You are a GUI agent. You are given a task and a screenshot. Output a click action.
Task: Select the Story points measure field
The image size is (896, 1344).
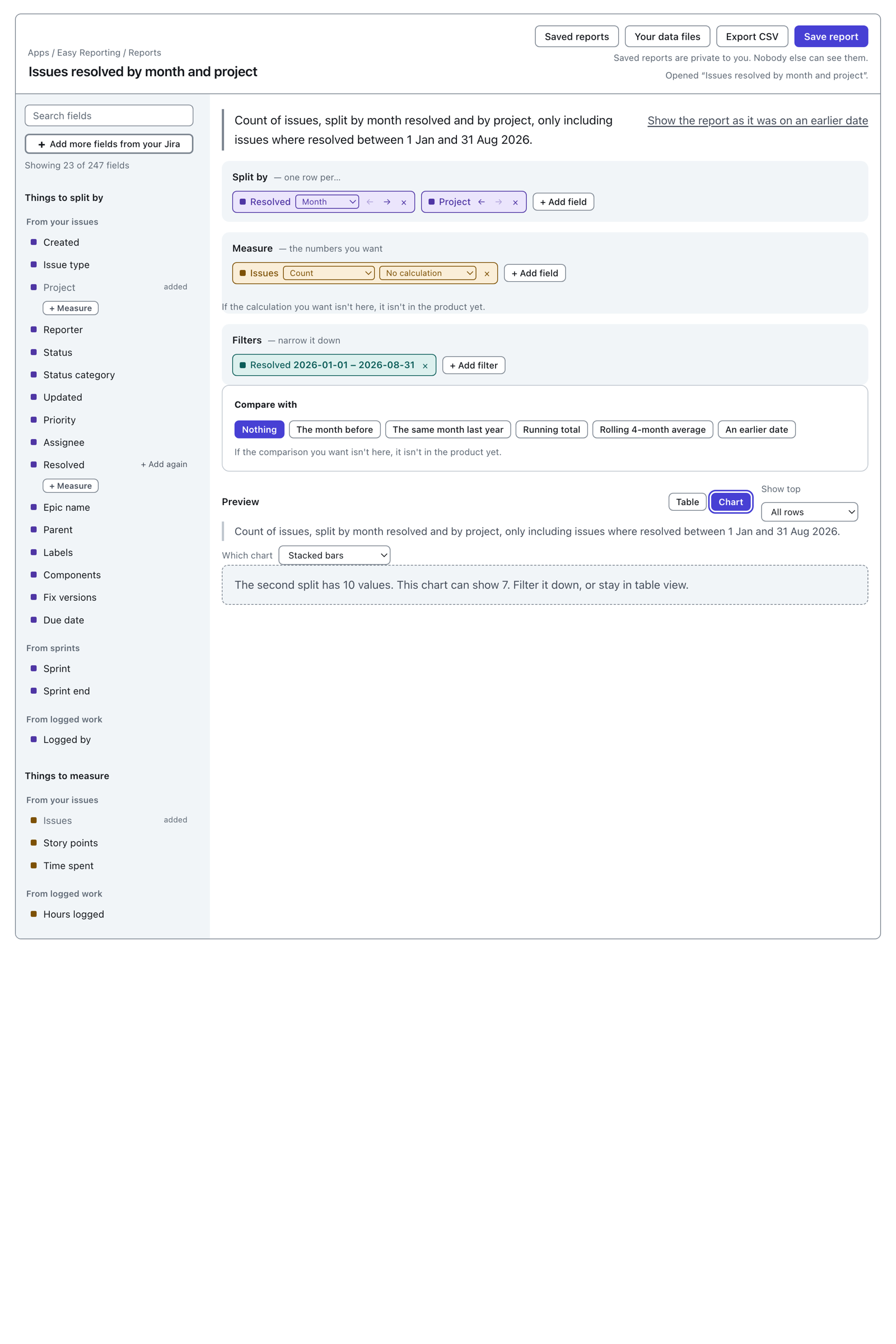pos(109,843)
